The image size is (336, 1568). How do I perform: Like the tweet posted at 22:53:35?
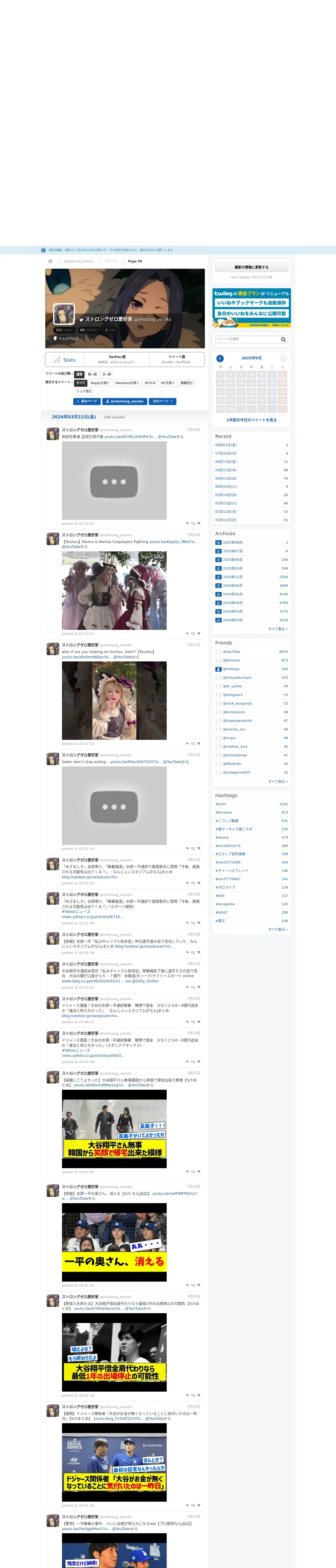199,523
